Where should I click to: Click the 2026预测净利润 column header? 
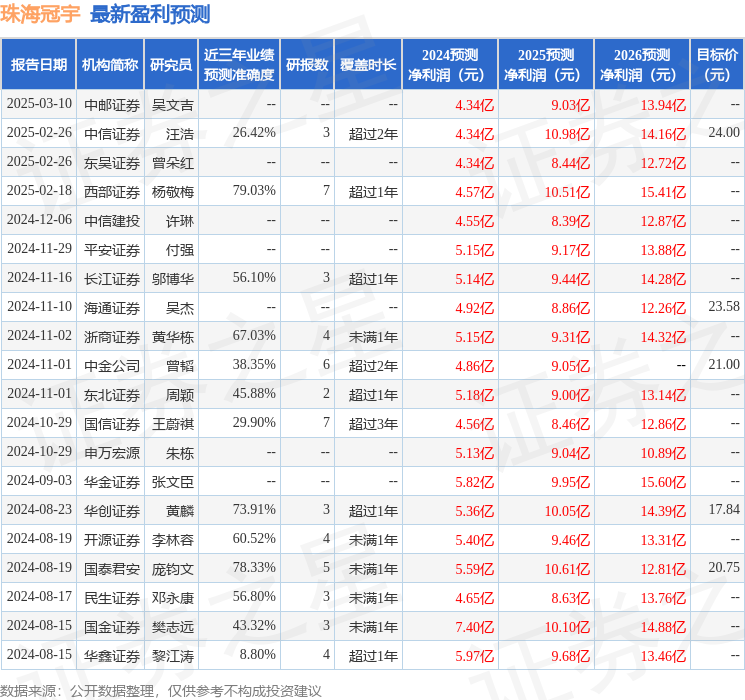pyautogui.click(x=642, y=65)
